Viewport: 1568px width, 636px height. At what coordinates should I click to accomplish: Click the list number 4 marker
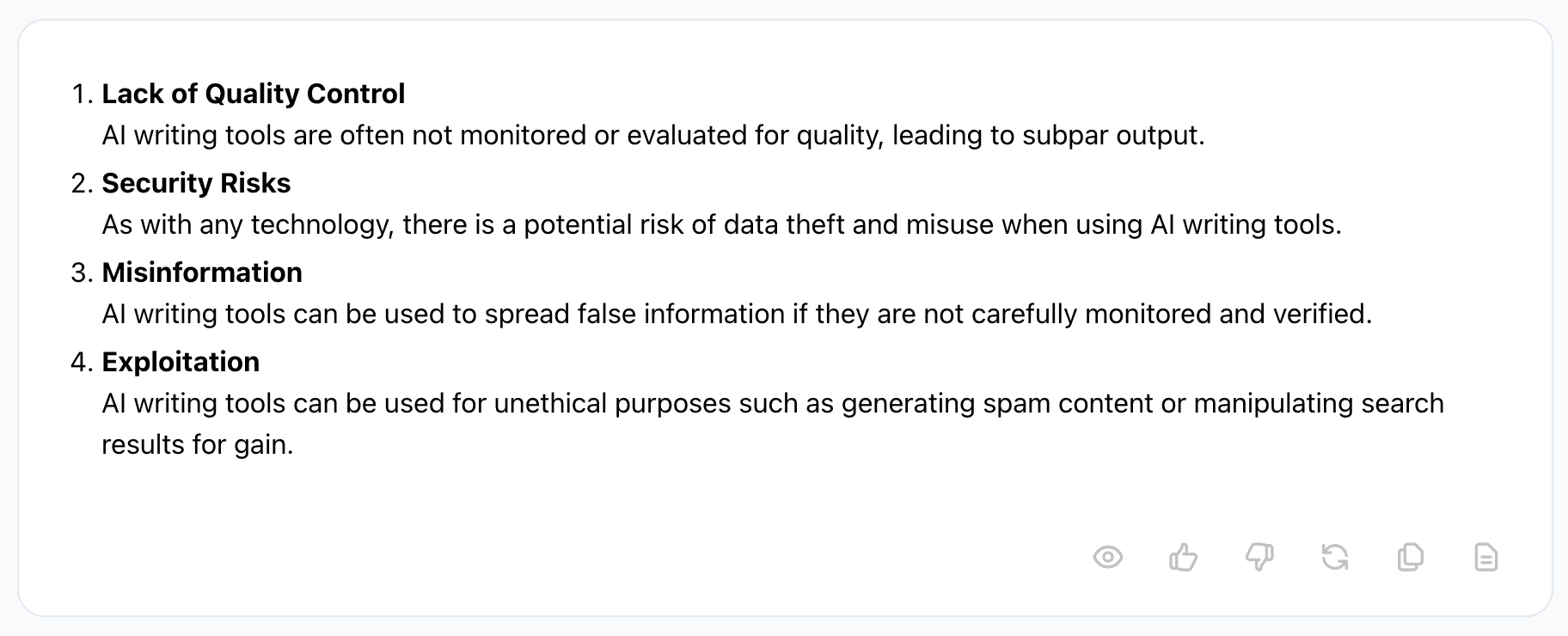tap(82, 363)
